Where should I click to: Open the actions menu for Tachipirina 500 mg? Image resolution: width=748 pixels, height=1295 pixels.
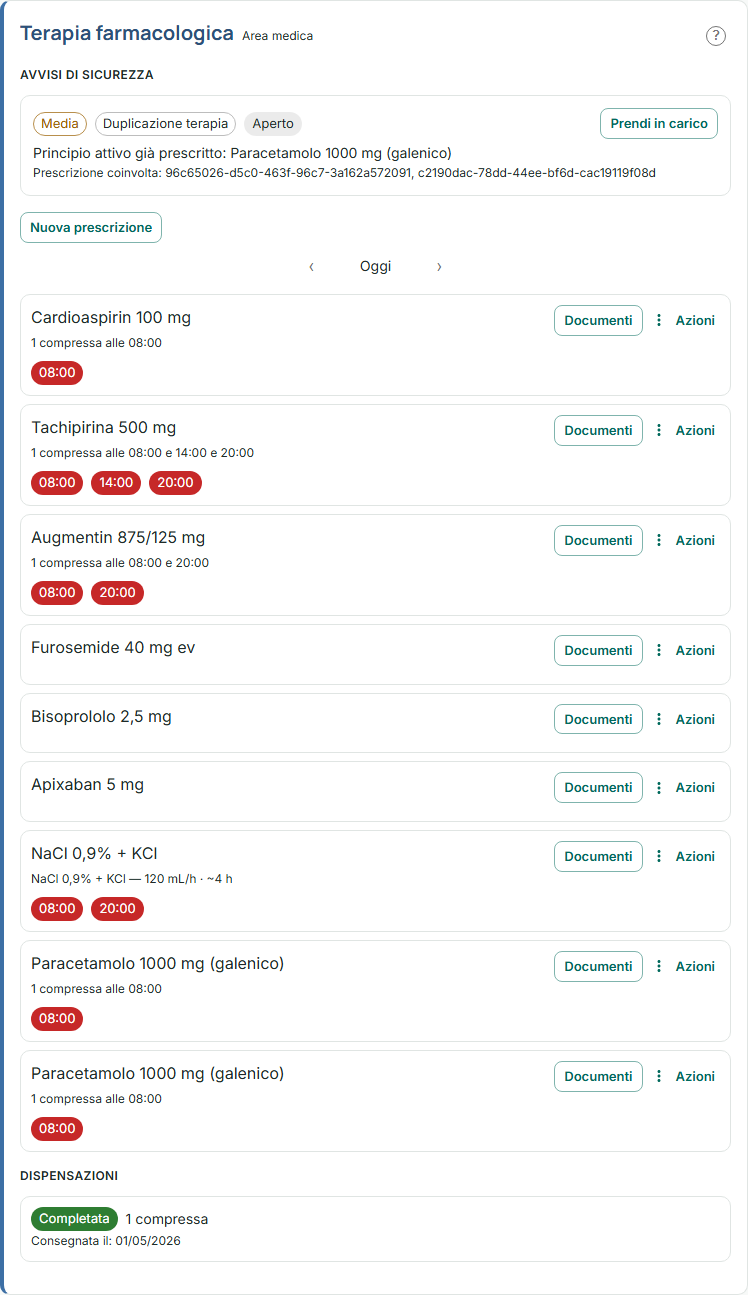point(685,430)
